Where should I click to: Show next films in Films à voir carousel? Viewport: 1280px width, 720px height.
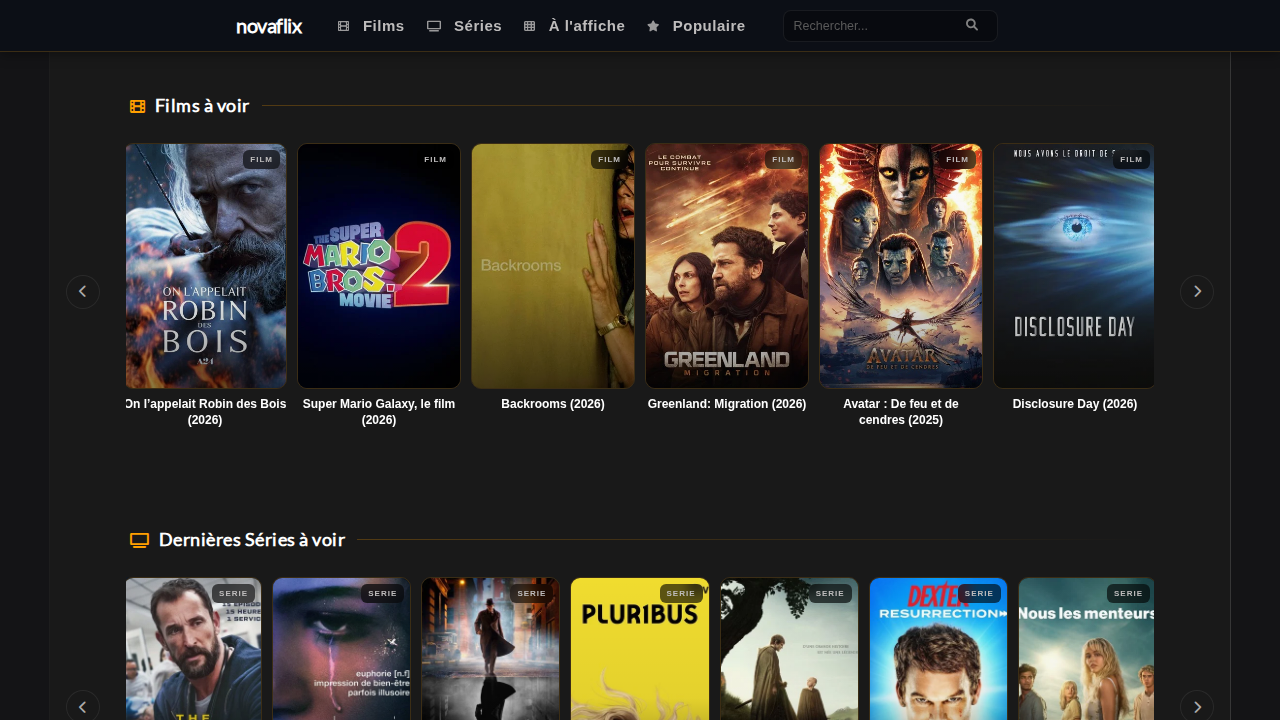pyautogui.click(x=1197, y=292)
